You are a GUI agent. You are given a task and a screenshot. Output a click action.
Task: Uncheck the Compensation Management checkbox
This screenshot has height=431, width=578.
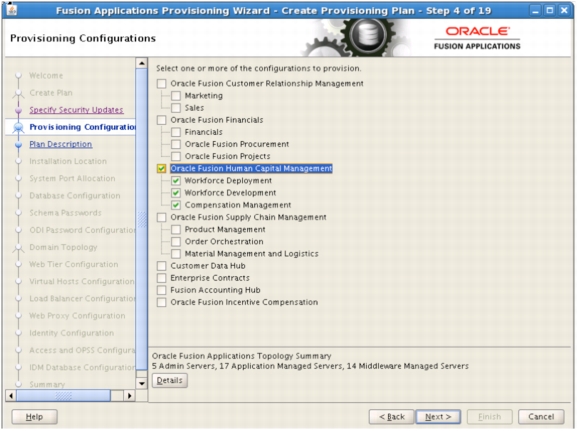tap(176, 205)
